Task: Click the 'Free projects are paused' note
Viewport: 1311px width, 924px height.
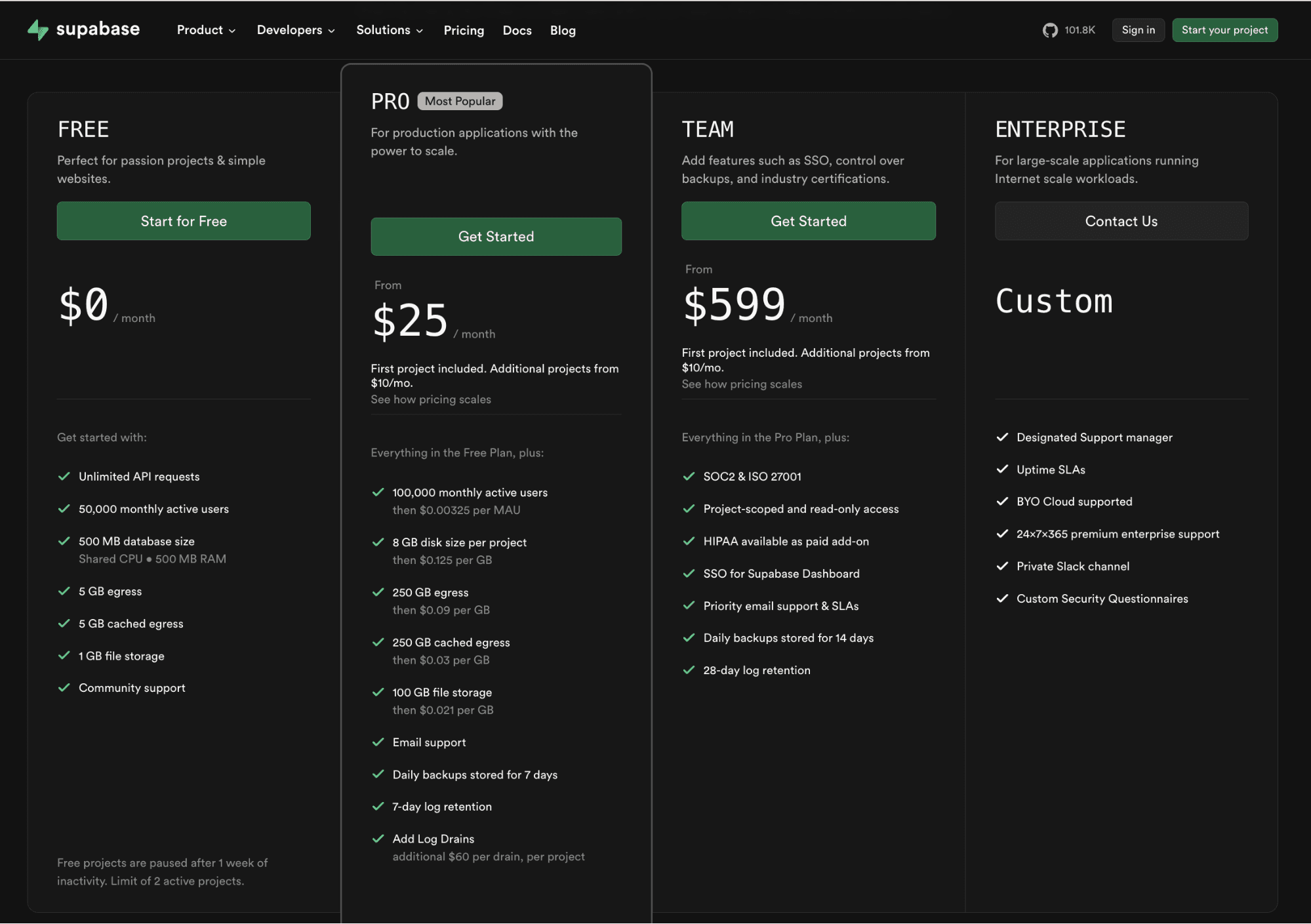Action: point(162,872)
